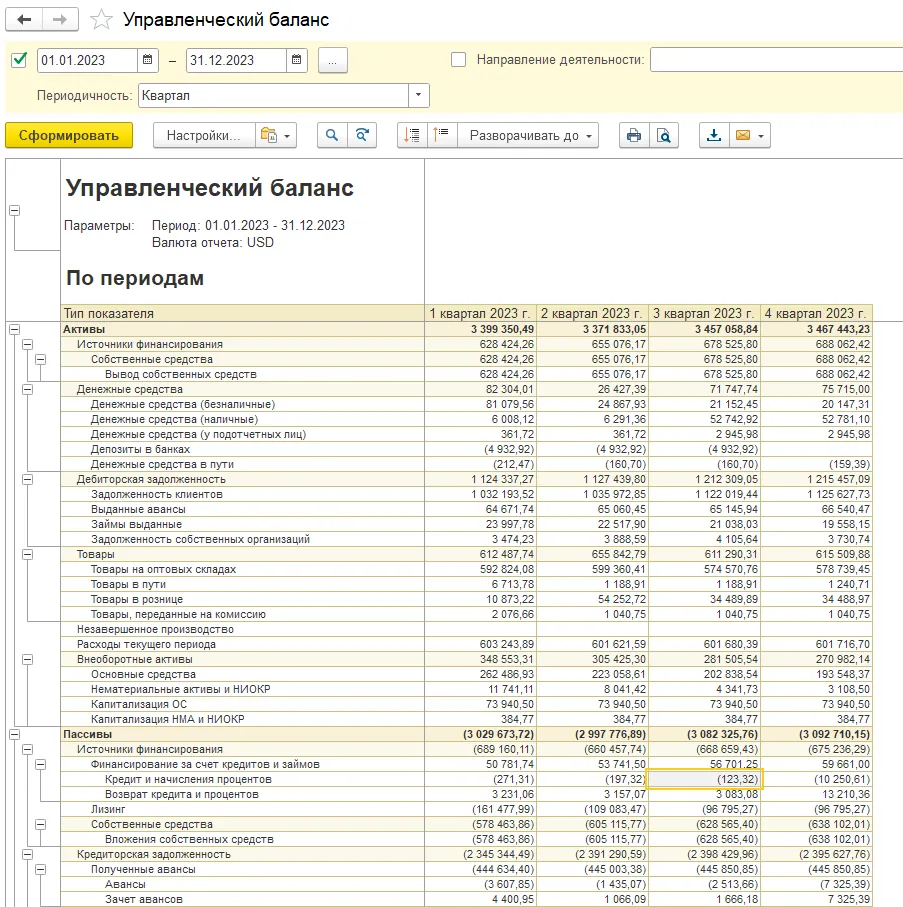This screenshot has height=907, width=903.
Task: Add report to favorites with star icon
Action: (x=100, y=20)
